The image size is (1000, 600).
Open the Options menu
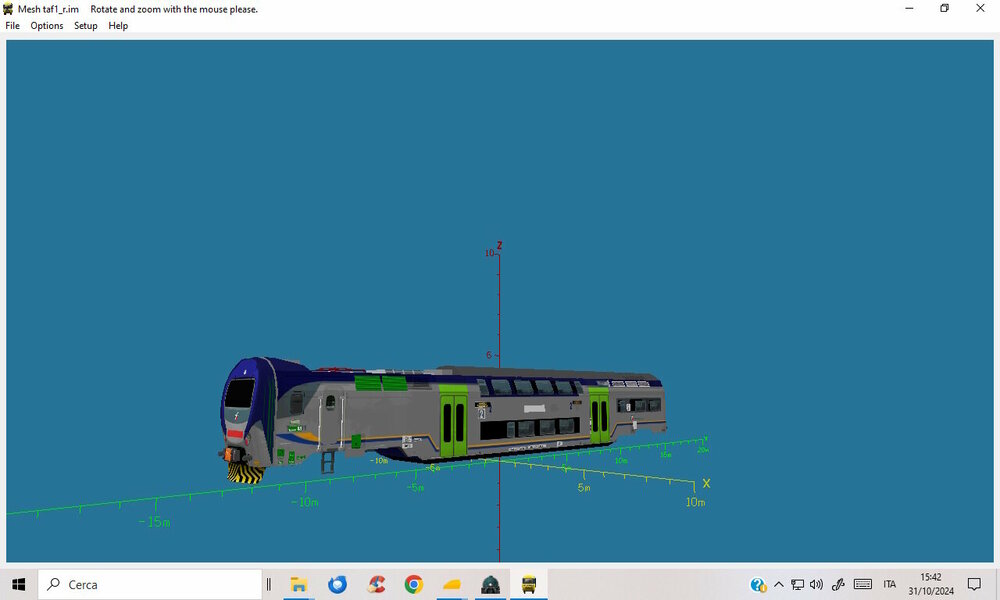point(47,26)
